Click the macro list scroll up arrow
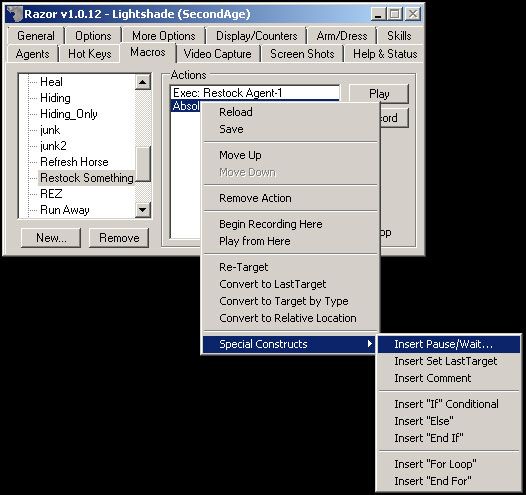526x495 pixels. coord(143,82)
